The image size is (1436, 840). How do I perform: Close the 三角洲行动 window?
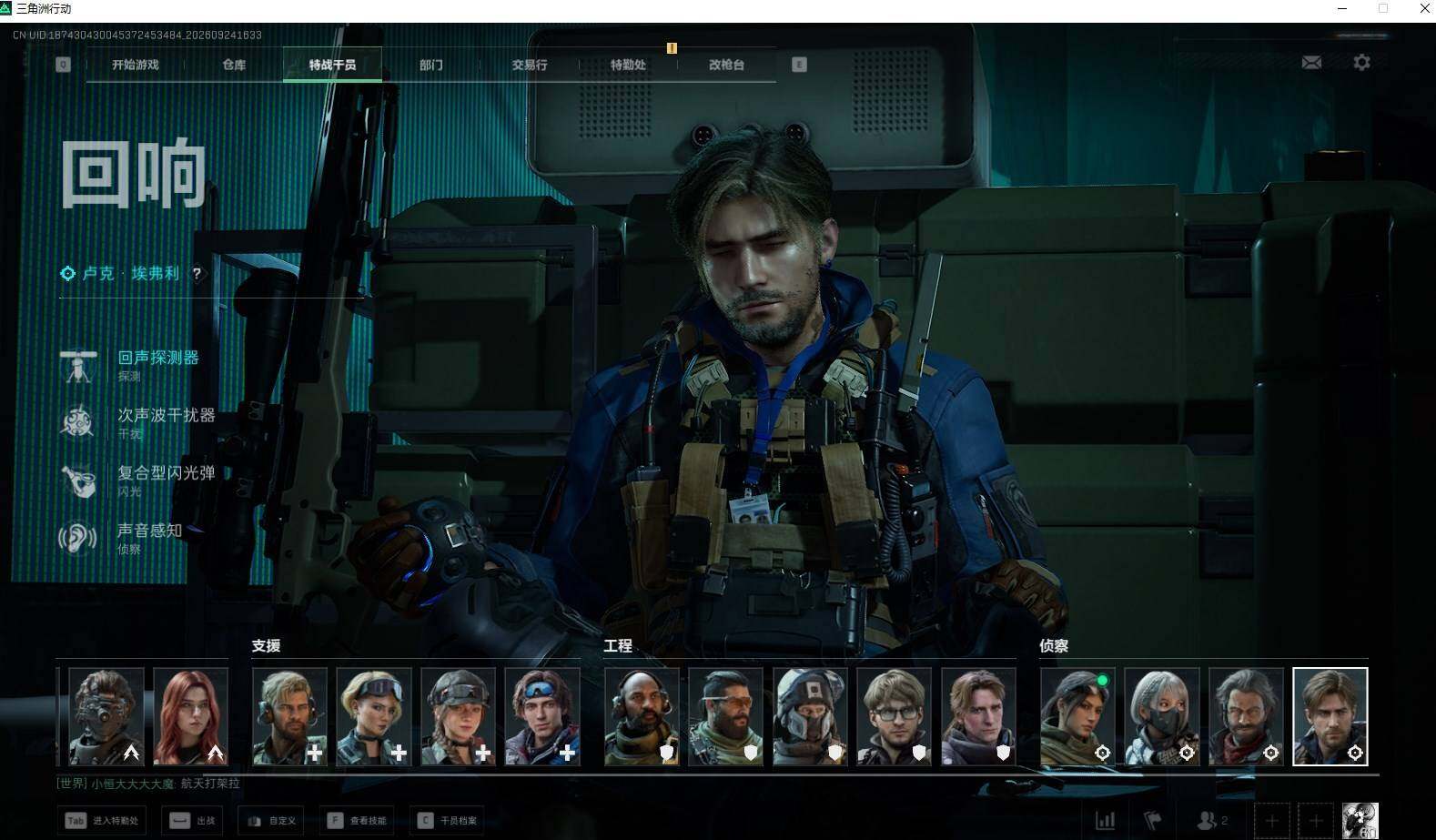point(1424,9)
